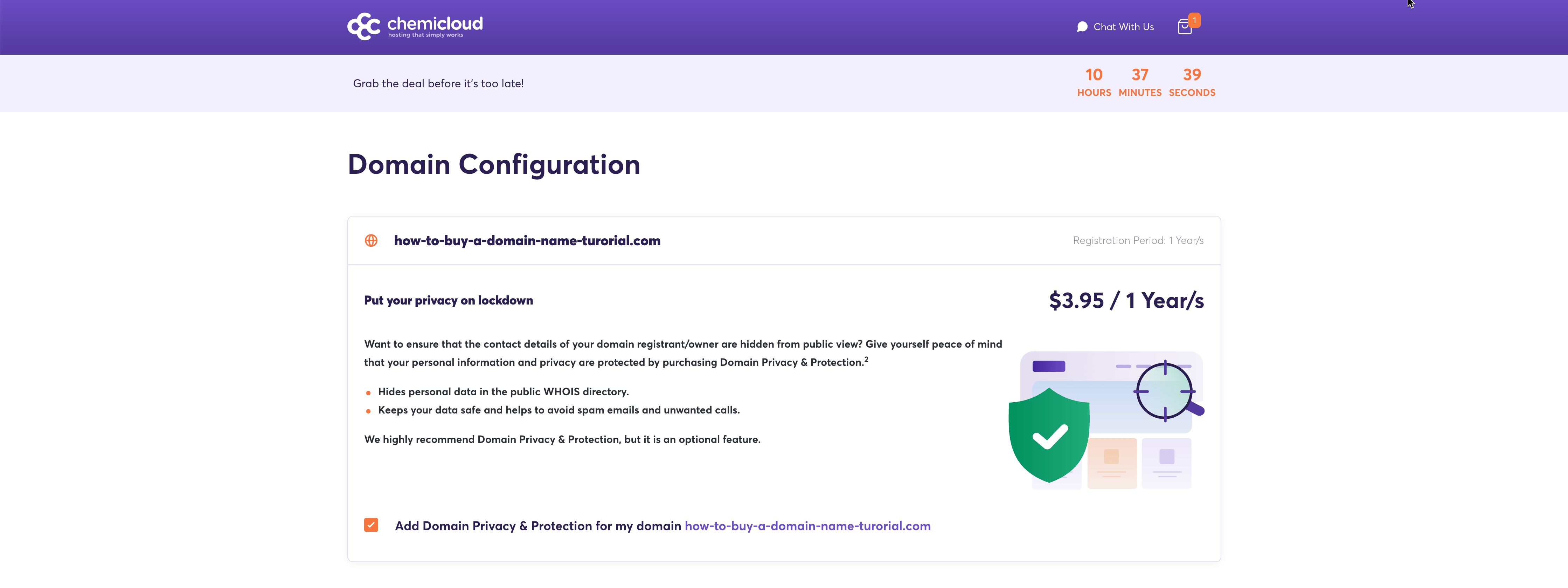The width and height of the screenshot is (1568, 588).
Task: Click the Registration Period: 1 Year/s selector
Action: point(1138,240)
